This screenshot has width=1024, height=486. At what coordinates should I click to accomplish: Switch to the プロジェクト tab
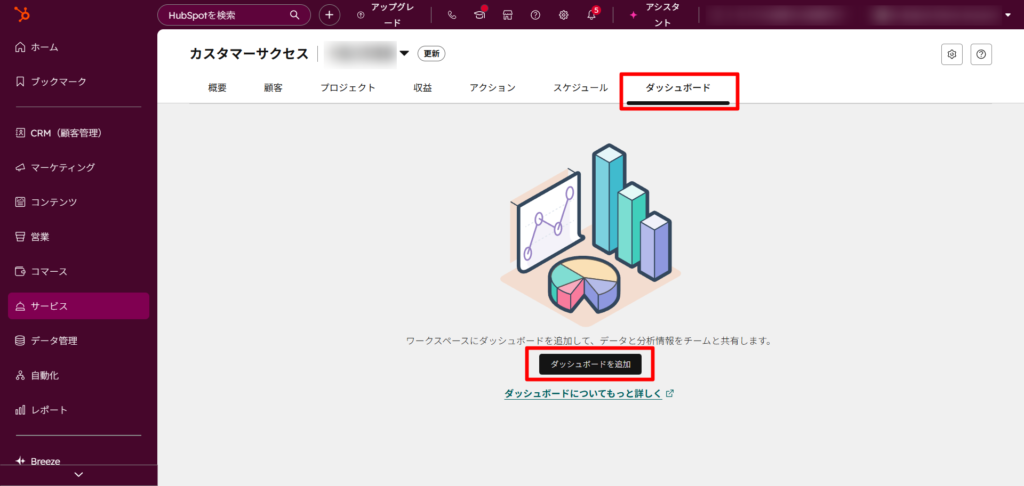tap(348, 88)
